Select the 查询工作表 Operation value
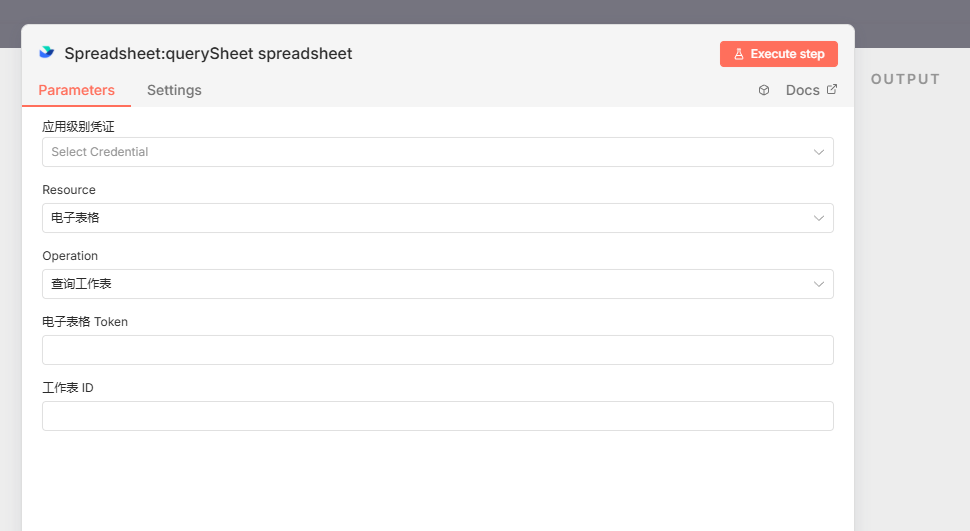Viewport: 970px width, 531px height. (82, 284)
